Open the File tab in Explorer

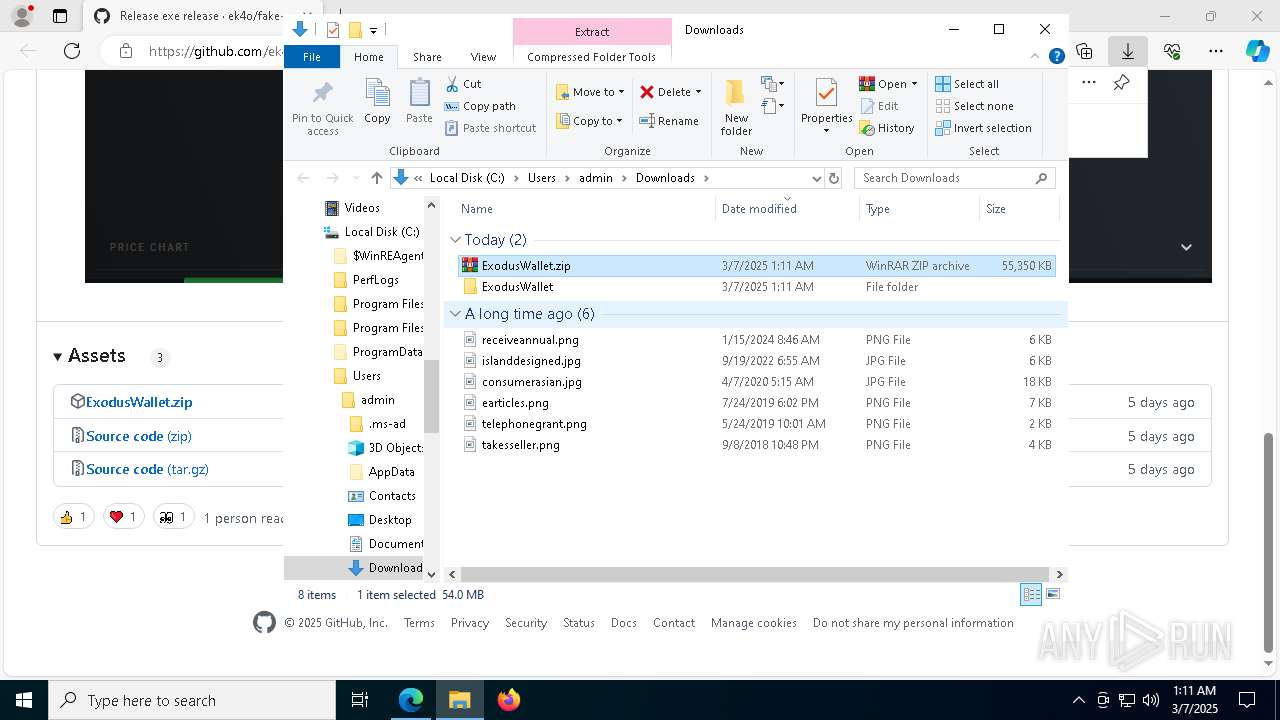coord(312,57)
